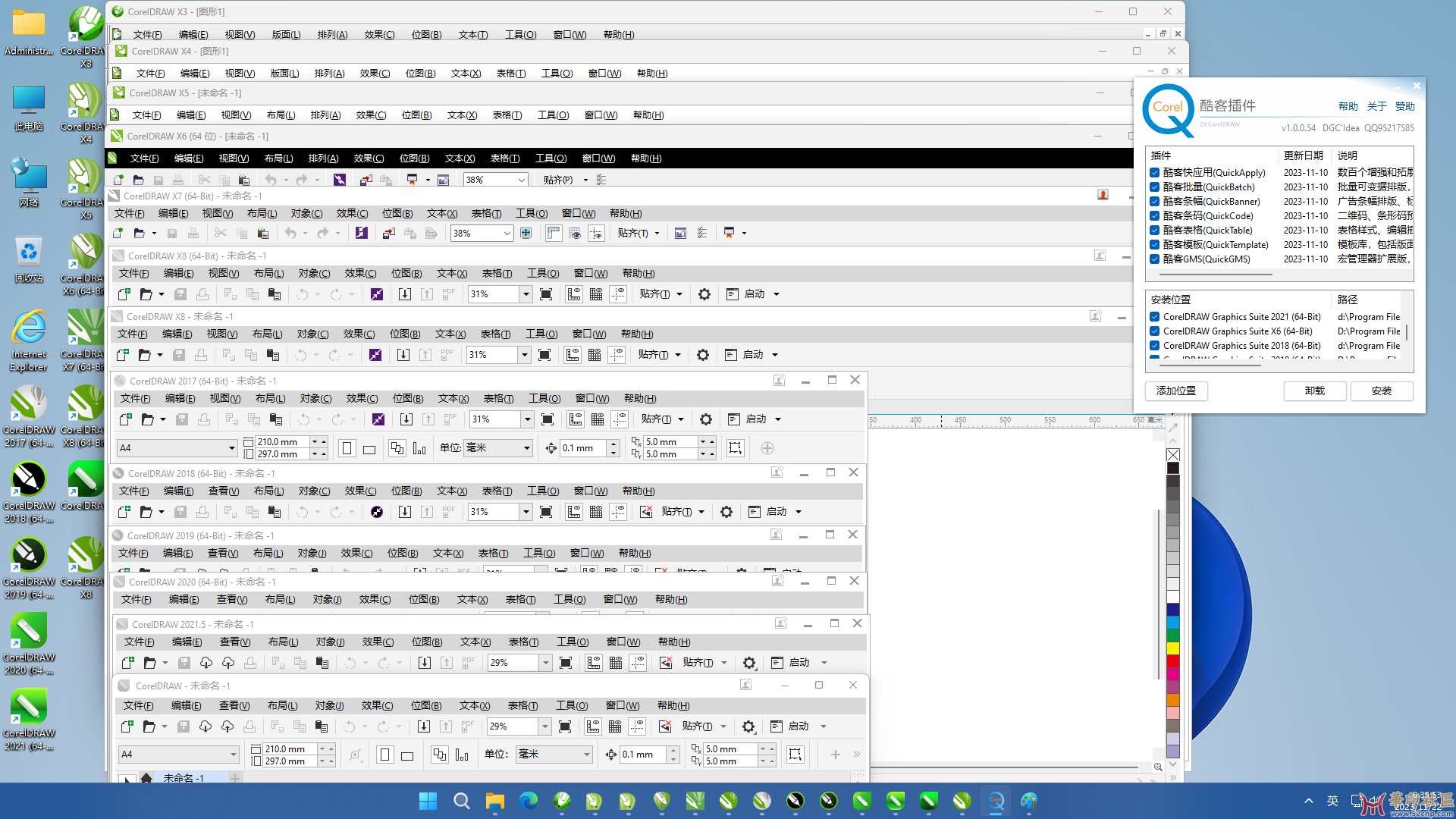Uncheck QuickTemplate plugin checkbox
This screenshot has height=819, width=1456.
coord(1154,245)
